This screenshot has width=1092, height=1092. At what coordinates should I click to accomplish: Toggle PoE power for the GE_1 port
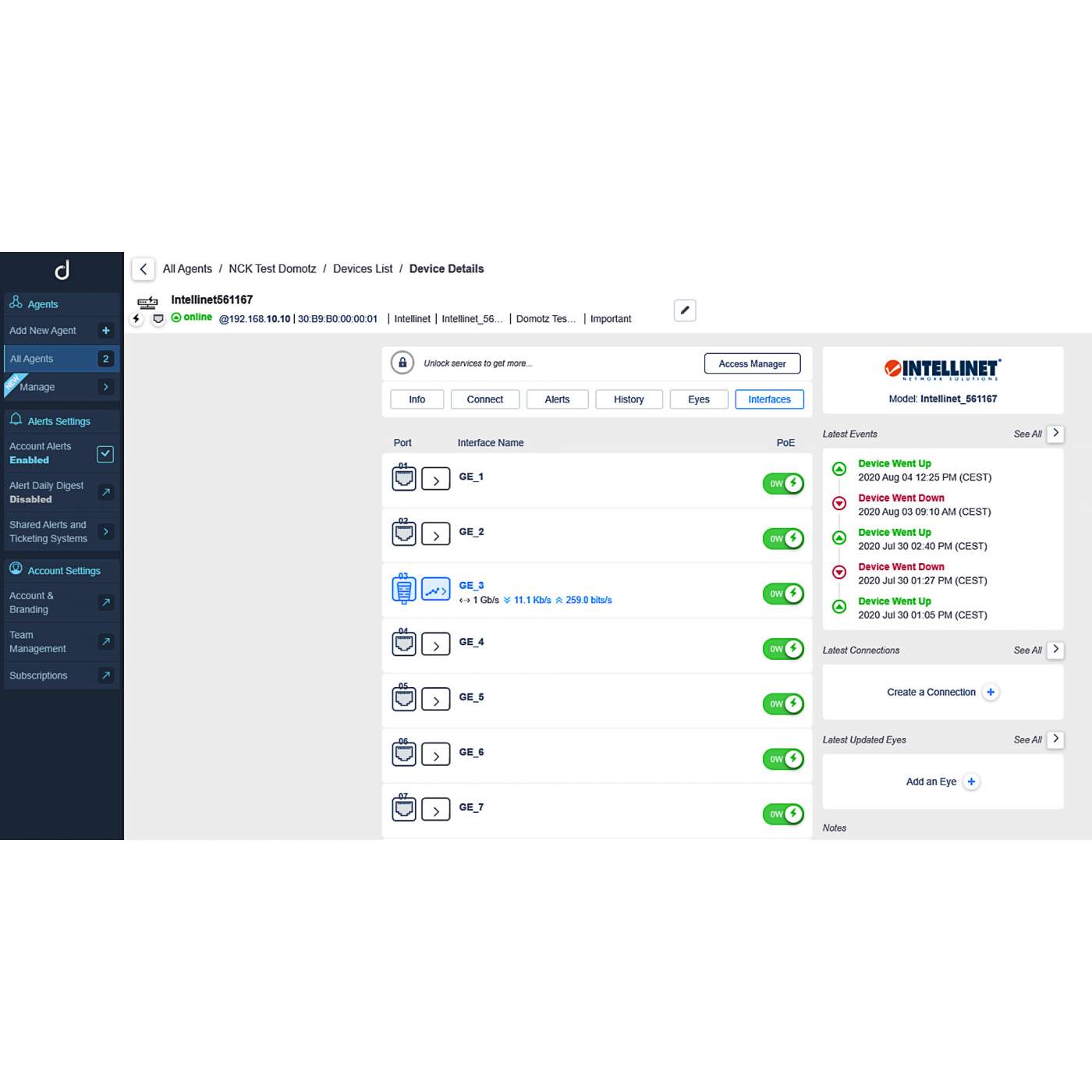(x=782, y=483)
